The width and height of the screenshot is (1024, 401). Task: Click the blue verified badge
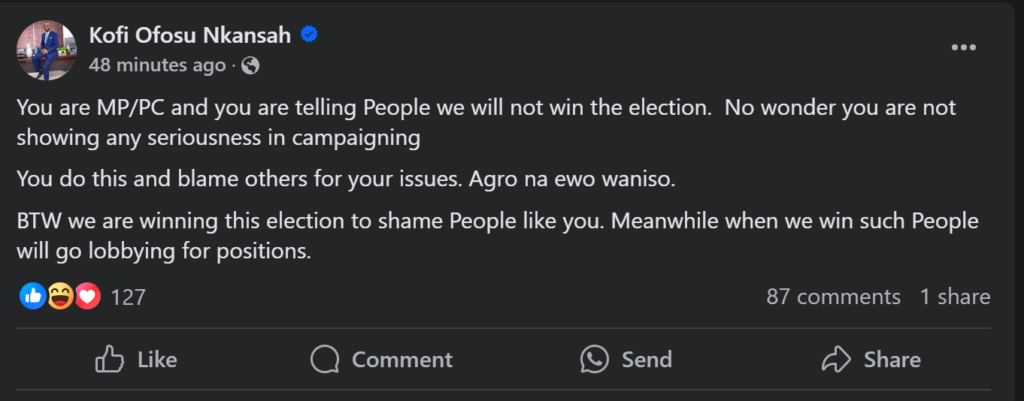click(x=309, y=36)
